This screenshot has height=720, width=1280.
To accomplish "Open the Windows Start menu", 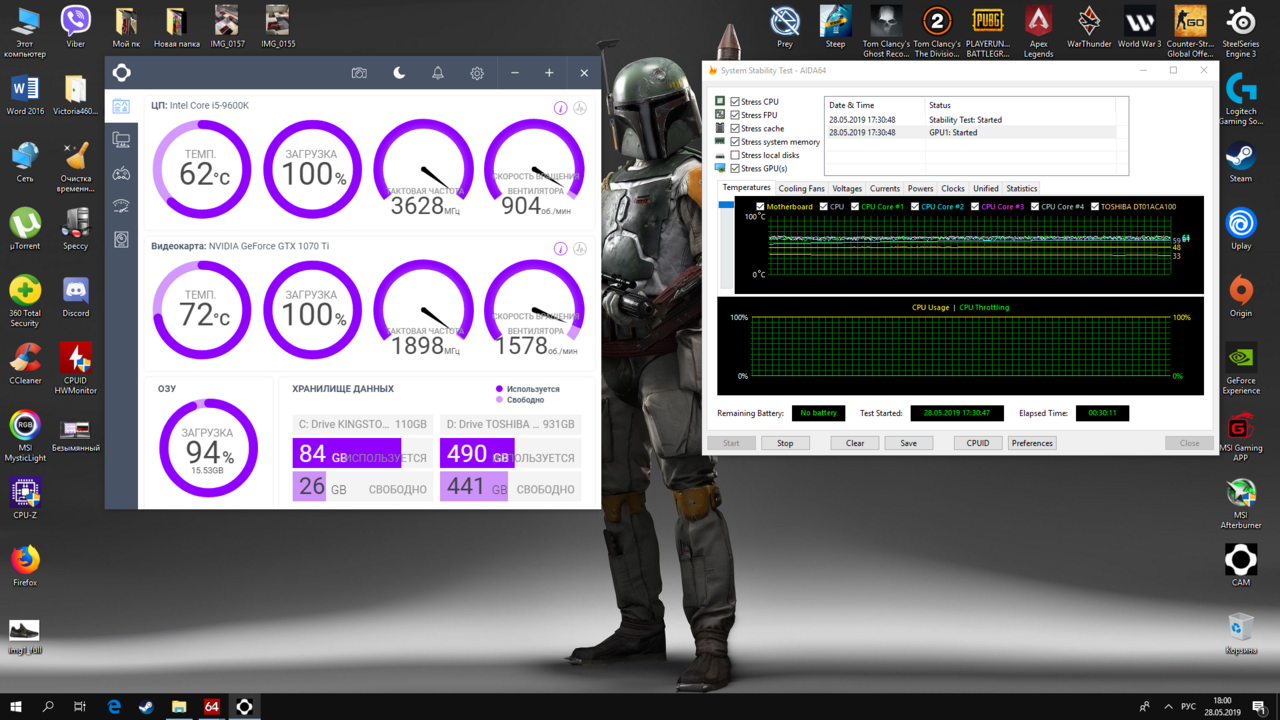I will tap(17, 707).
